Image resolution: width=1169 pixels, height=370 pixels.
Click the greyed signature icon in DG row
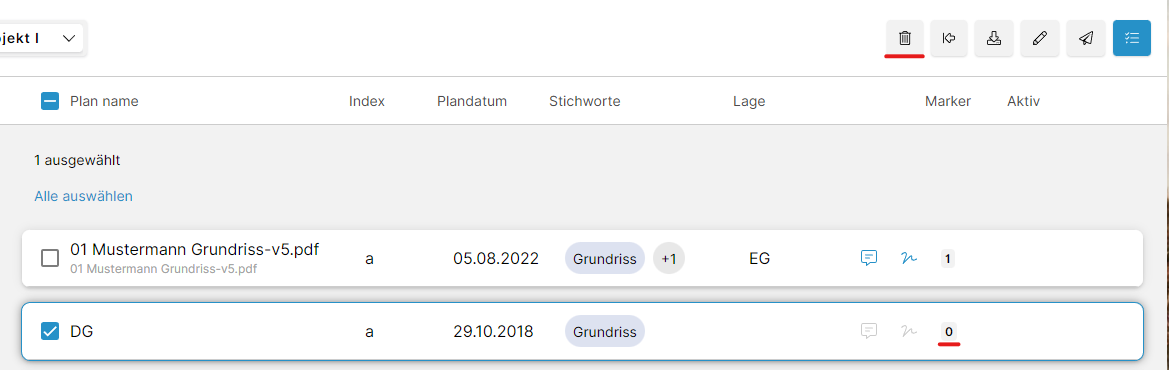(x=908, y=330)
